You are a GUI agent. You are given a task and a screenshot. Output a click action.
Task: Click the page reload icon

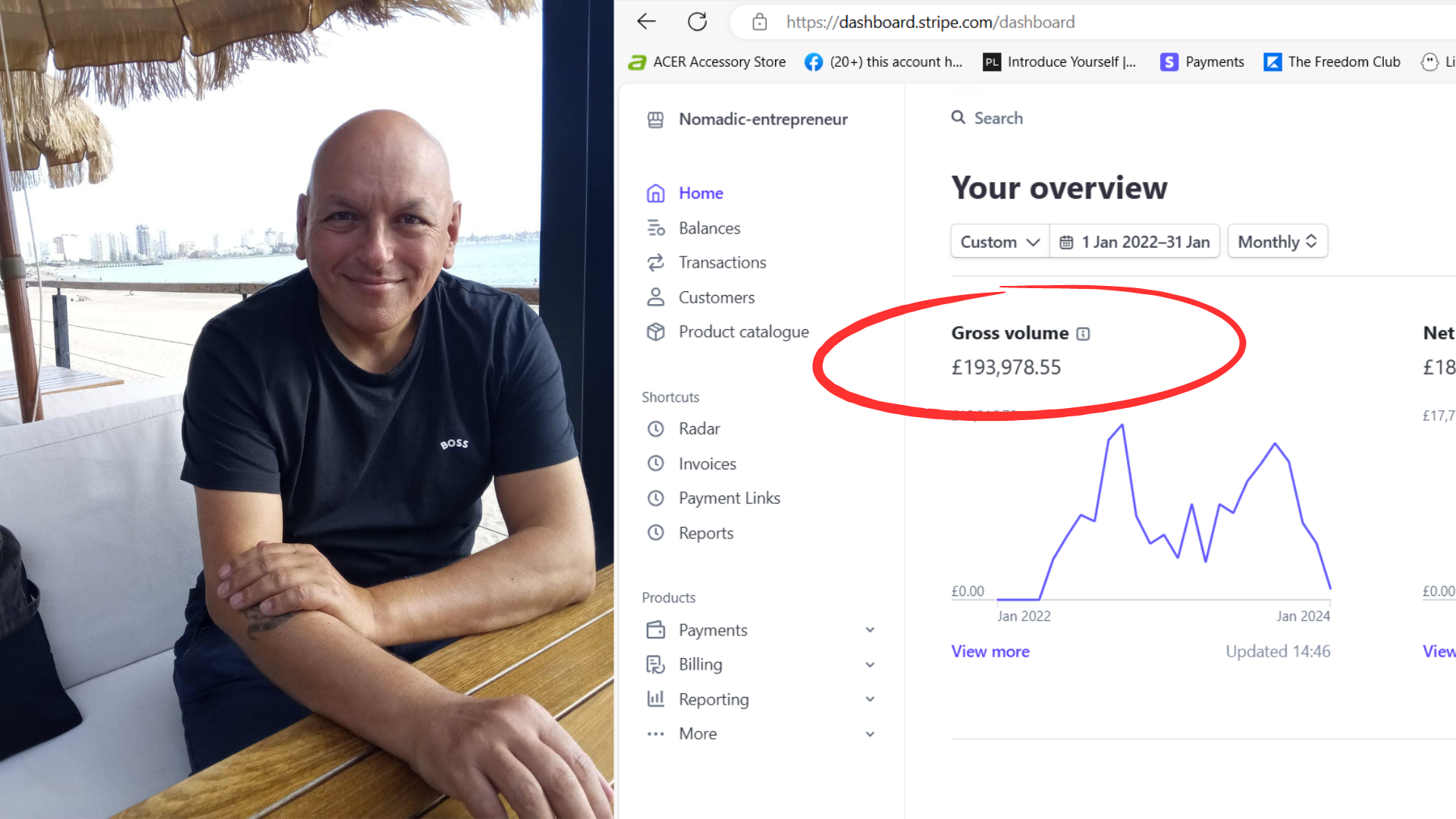(697, 22)
